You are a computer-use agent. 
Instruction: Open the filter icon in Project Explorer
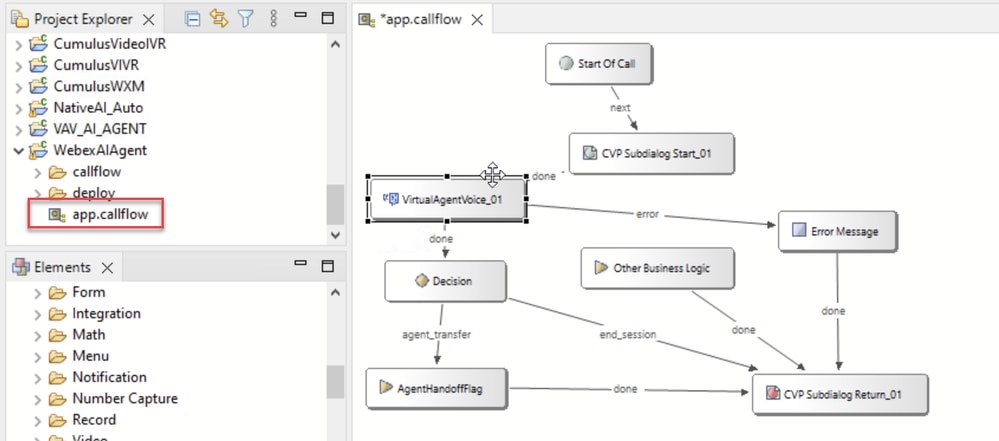[246, 19]
